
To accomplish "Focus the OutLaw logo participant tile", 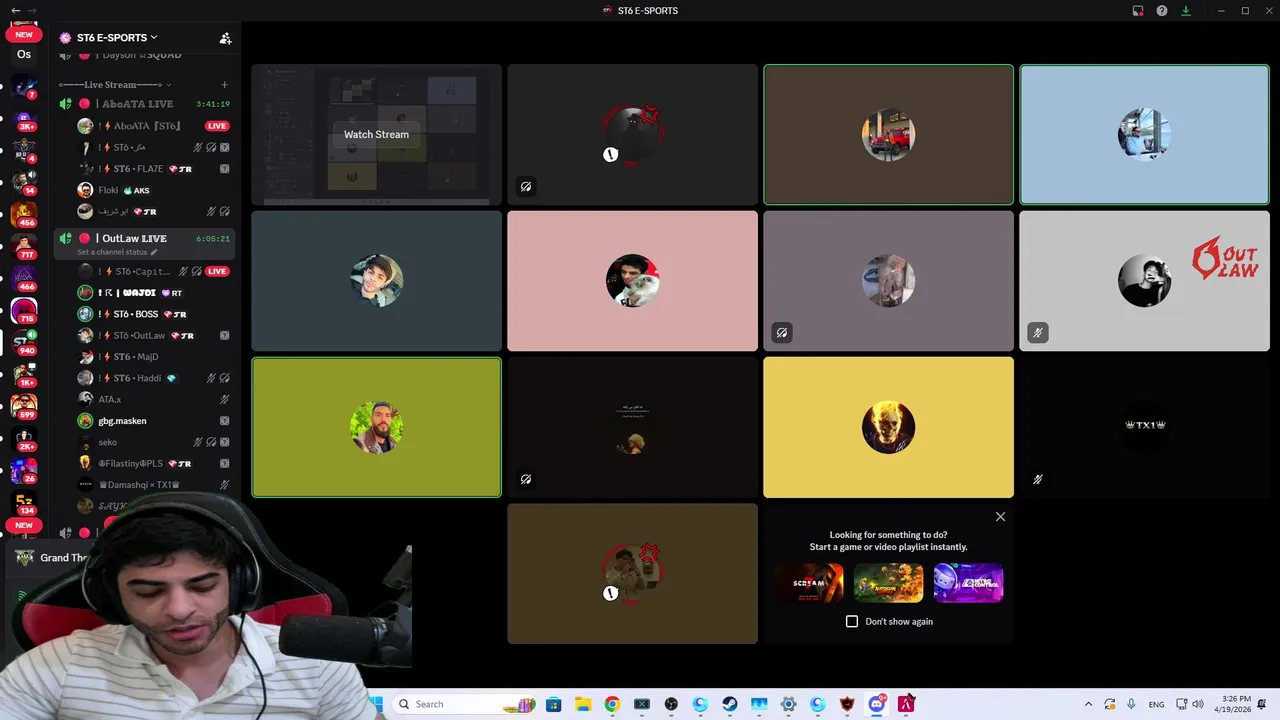I will coord(1144,281).
